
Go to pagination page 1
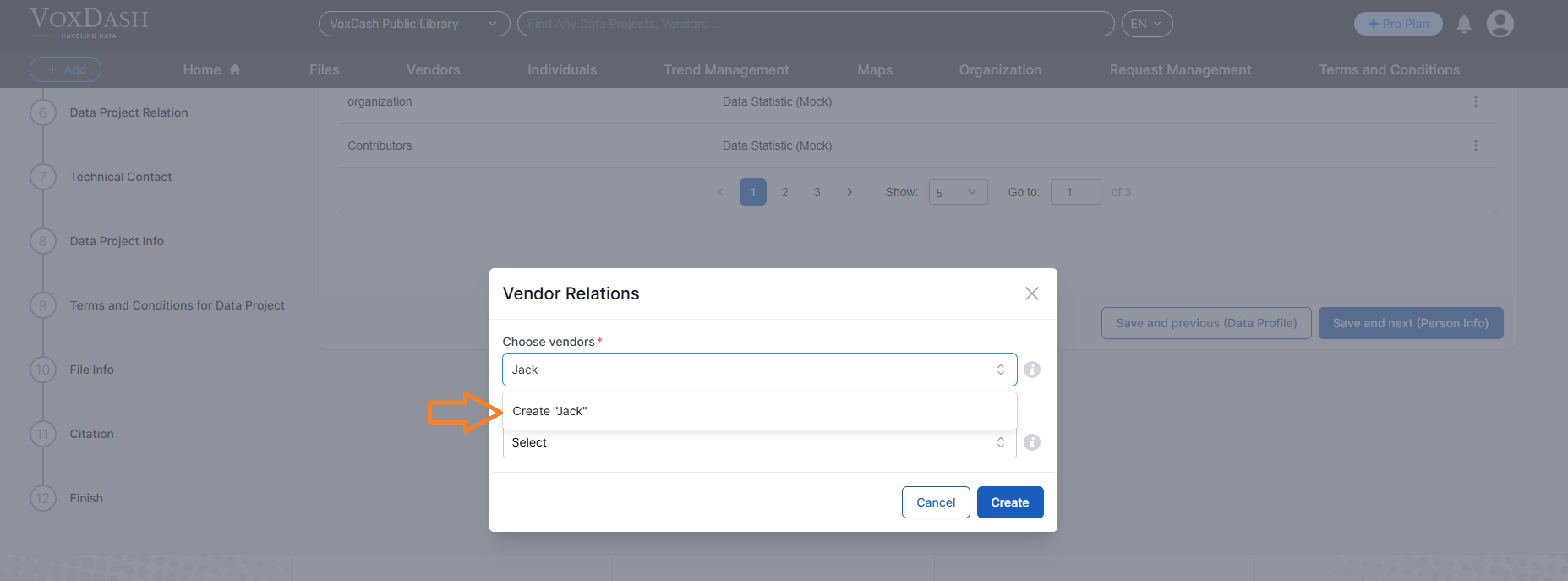[753, 192]
